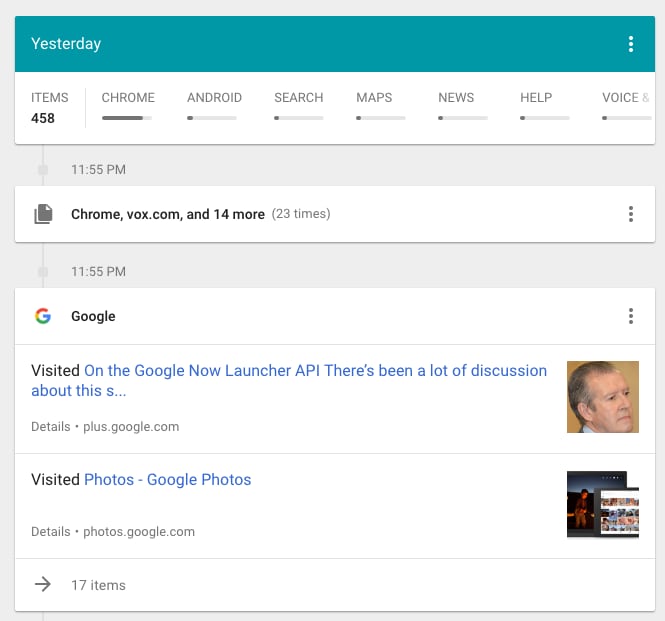
Task: View Details for the plus.google.com visit
Action: coord(50,427)
